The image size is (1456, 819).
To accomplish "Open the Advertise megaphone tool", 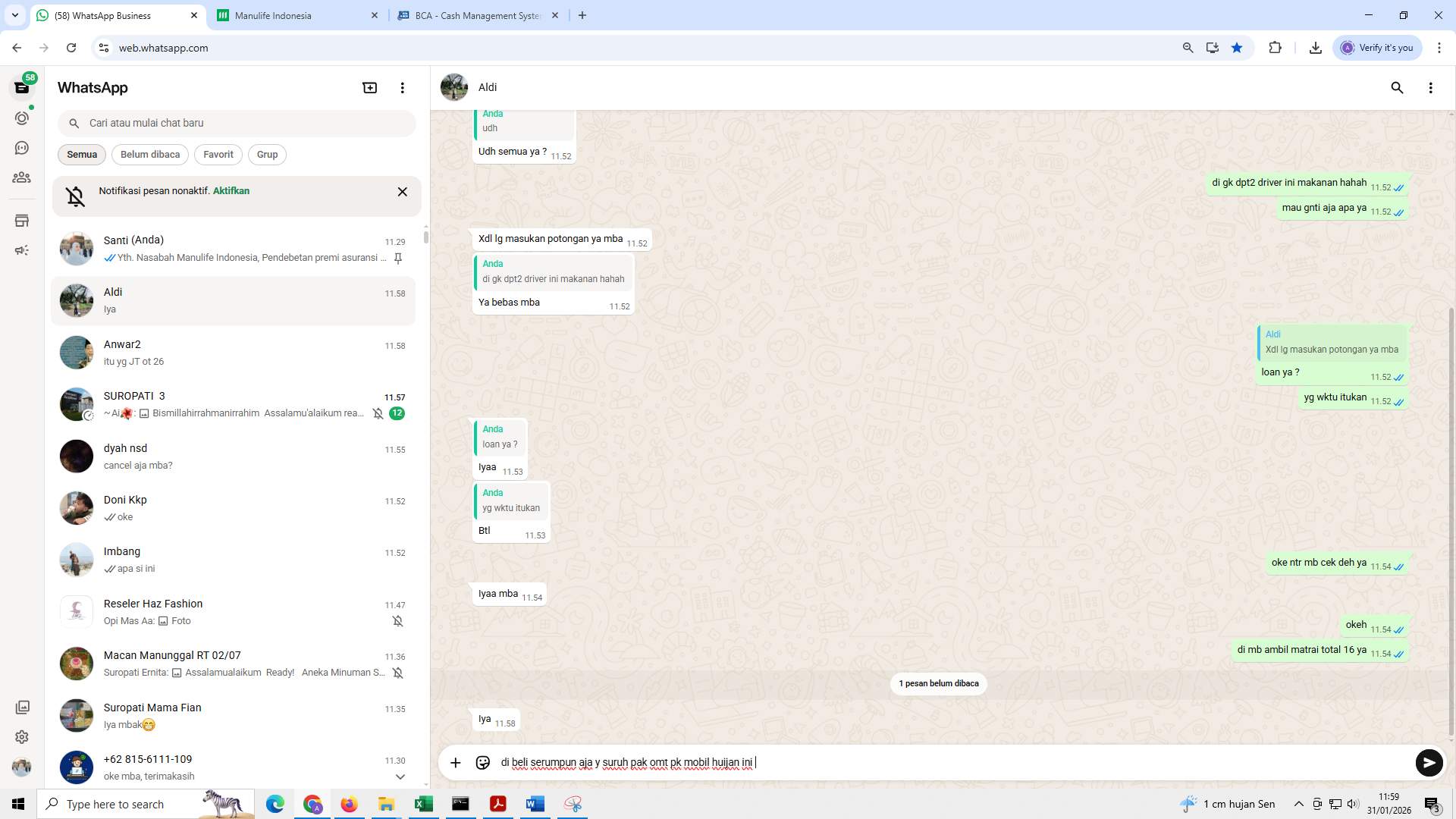I will pos(22,249).
